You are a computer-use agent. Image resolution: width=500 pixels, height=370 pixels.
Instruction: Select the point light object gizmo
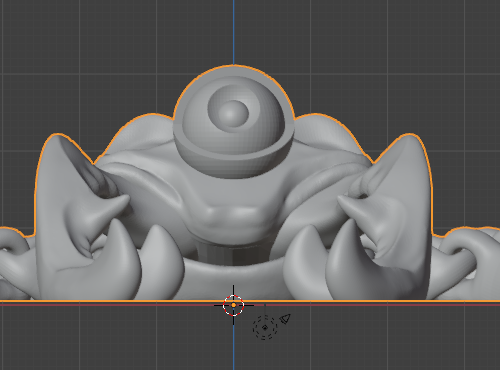pos(265,328)
